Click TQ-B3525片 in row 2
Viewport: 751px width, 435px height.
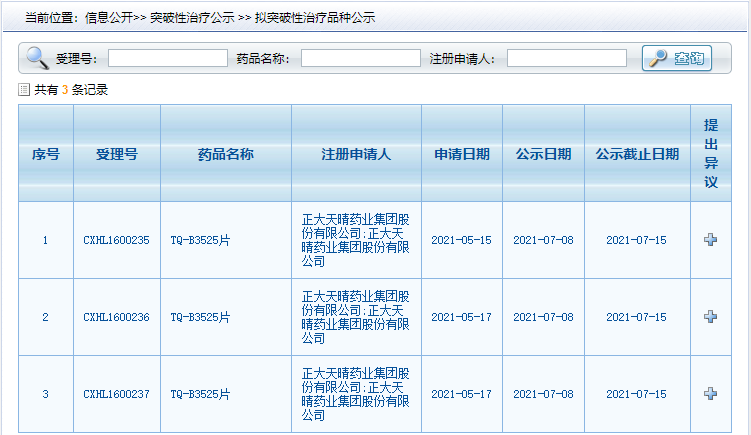(200, 317)
